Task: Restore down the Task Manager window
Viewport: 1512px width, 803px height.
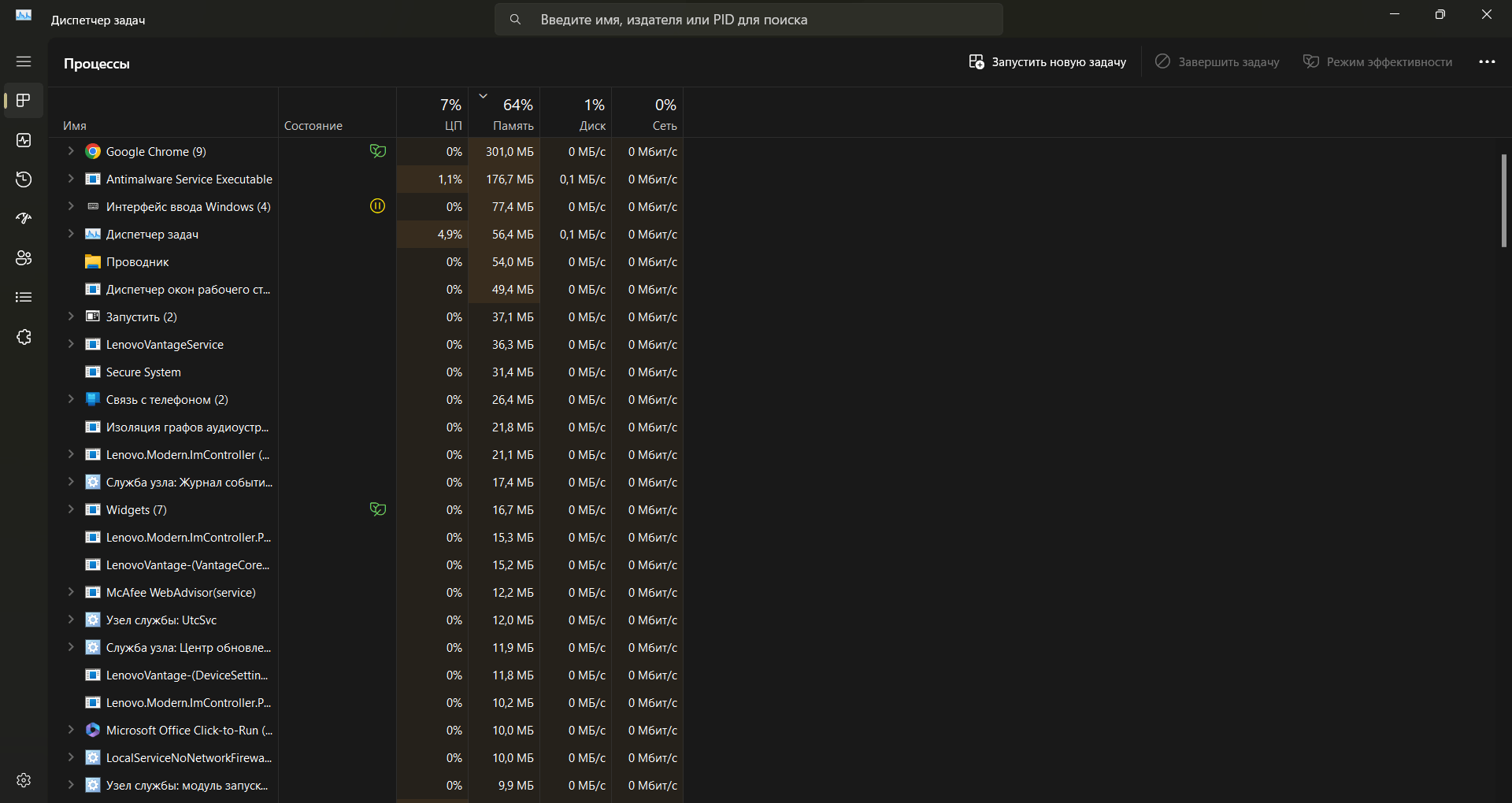Action: pos(1440,14)
